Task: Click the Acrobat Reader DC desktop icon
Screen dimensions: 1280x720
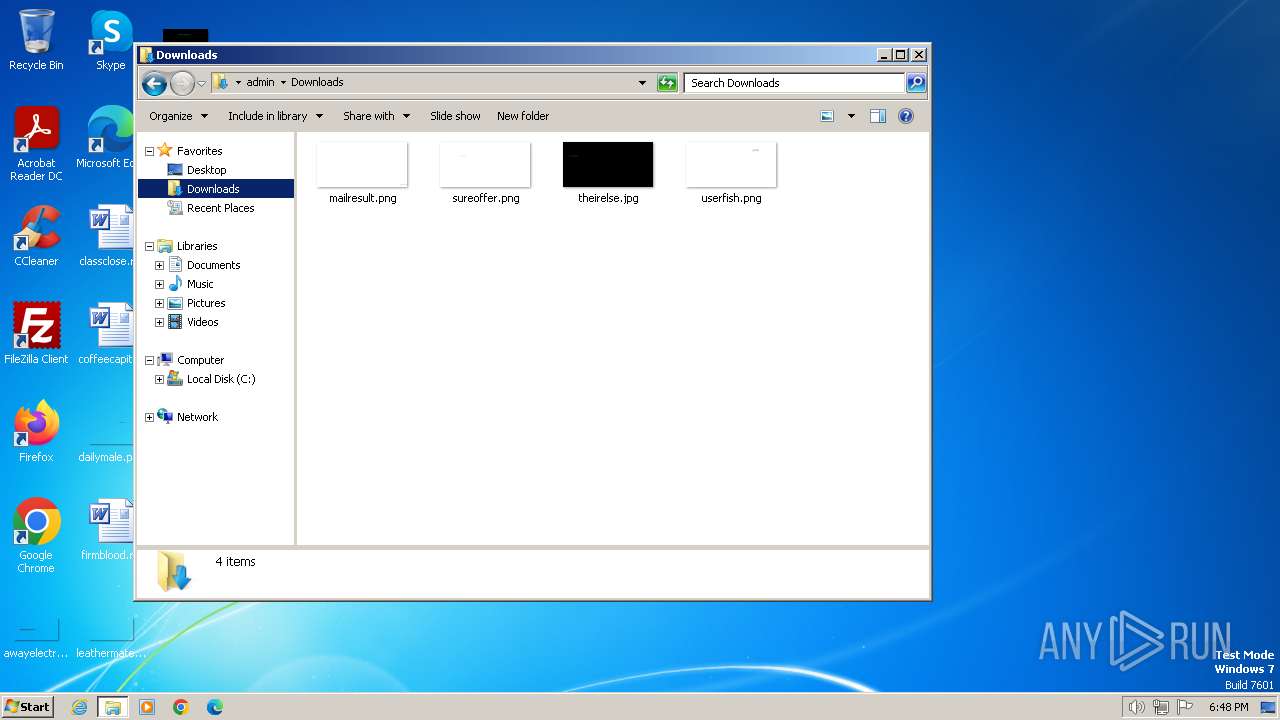Action: 36,144
